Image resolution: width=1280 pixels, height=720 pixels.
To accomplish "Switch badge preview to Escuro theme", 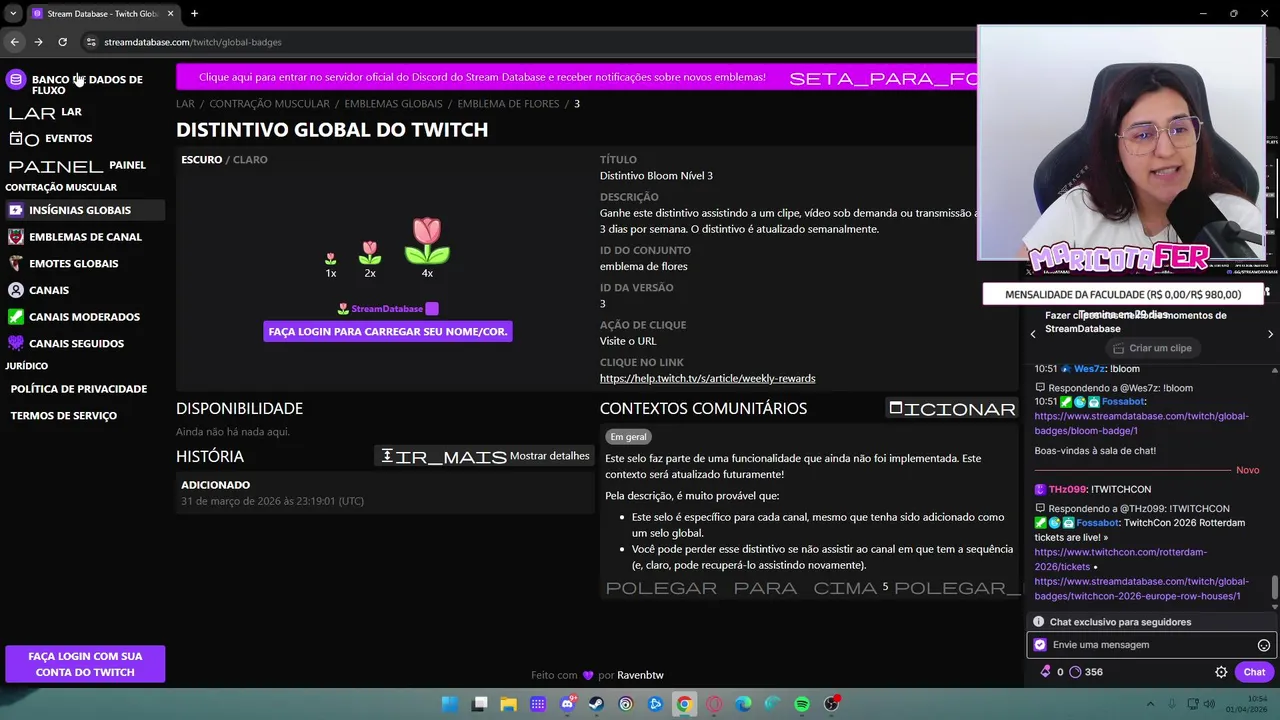I will pyautogui.click(x=201, y=159).
